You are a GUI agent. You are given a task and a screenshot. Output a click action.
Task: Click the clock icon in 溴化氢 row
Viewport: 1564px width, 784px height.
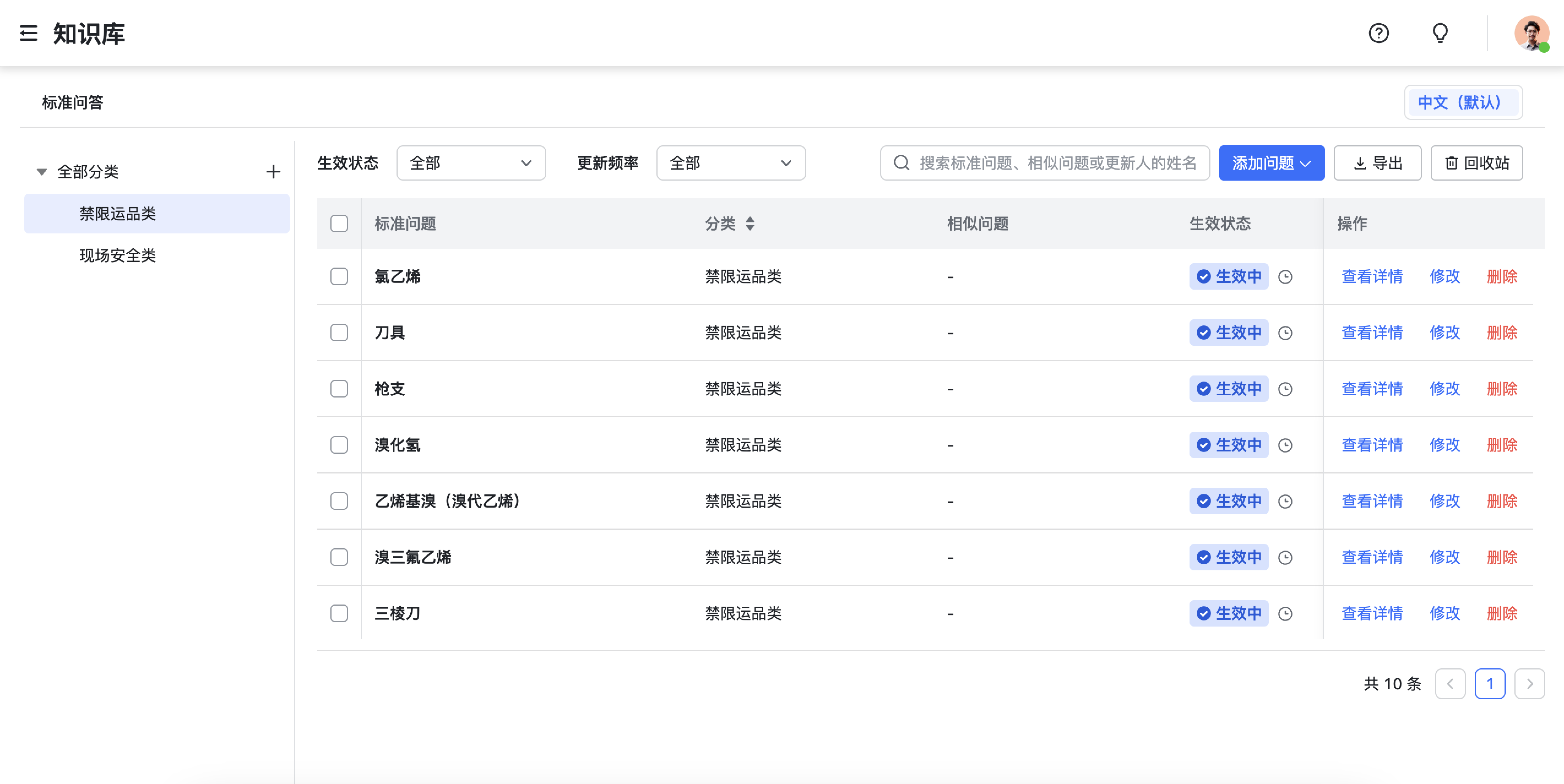point(1285,445)
